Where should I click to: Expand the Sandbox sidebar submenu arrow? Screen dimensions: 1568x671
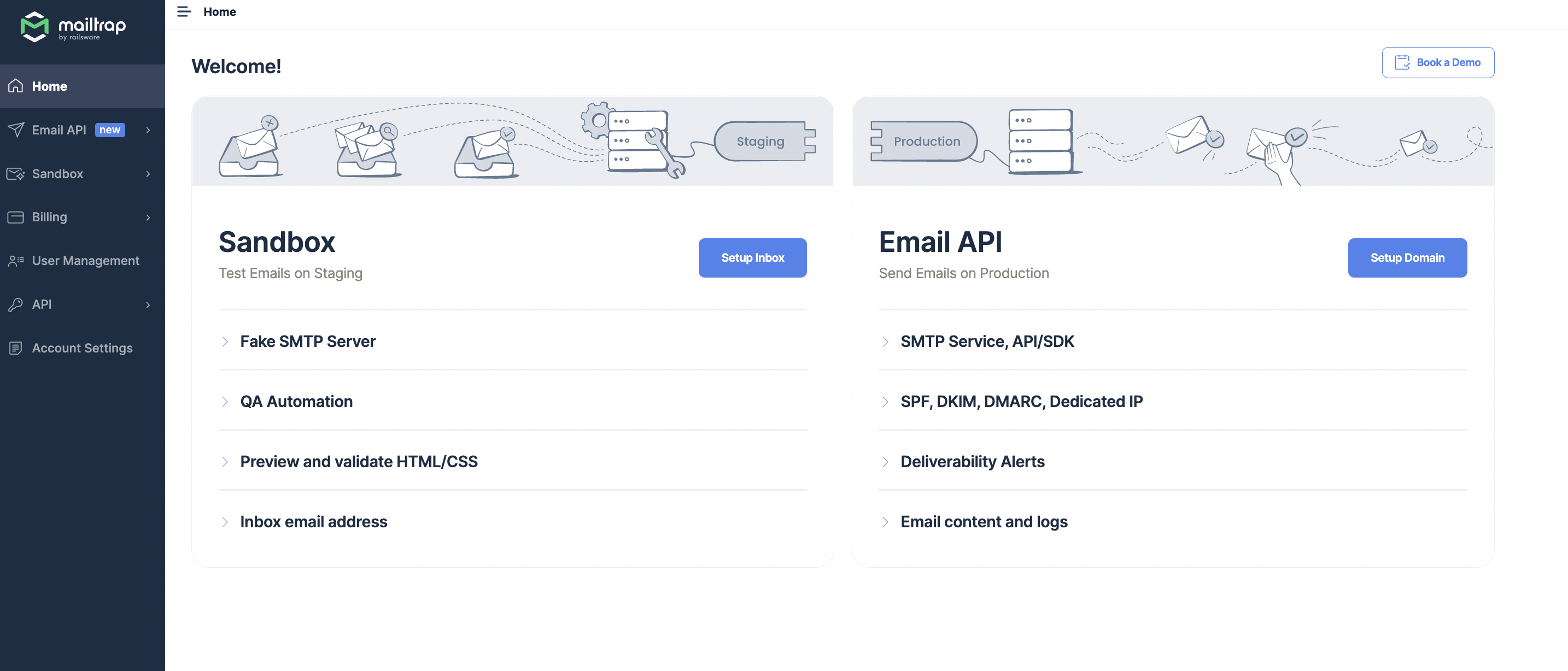click(x=148, y=173)
